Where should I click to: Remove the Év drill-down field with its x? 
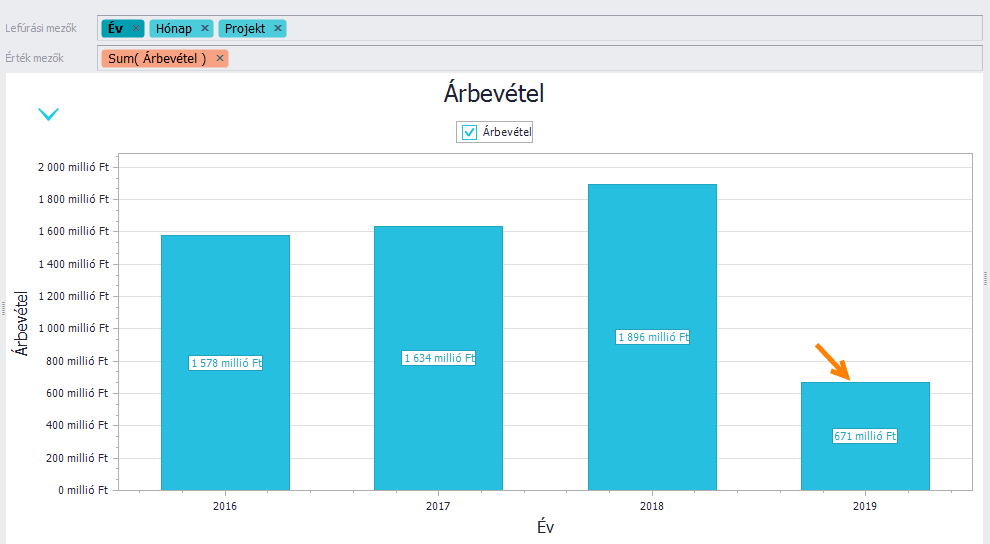(136, 29)
